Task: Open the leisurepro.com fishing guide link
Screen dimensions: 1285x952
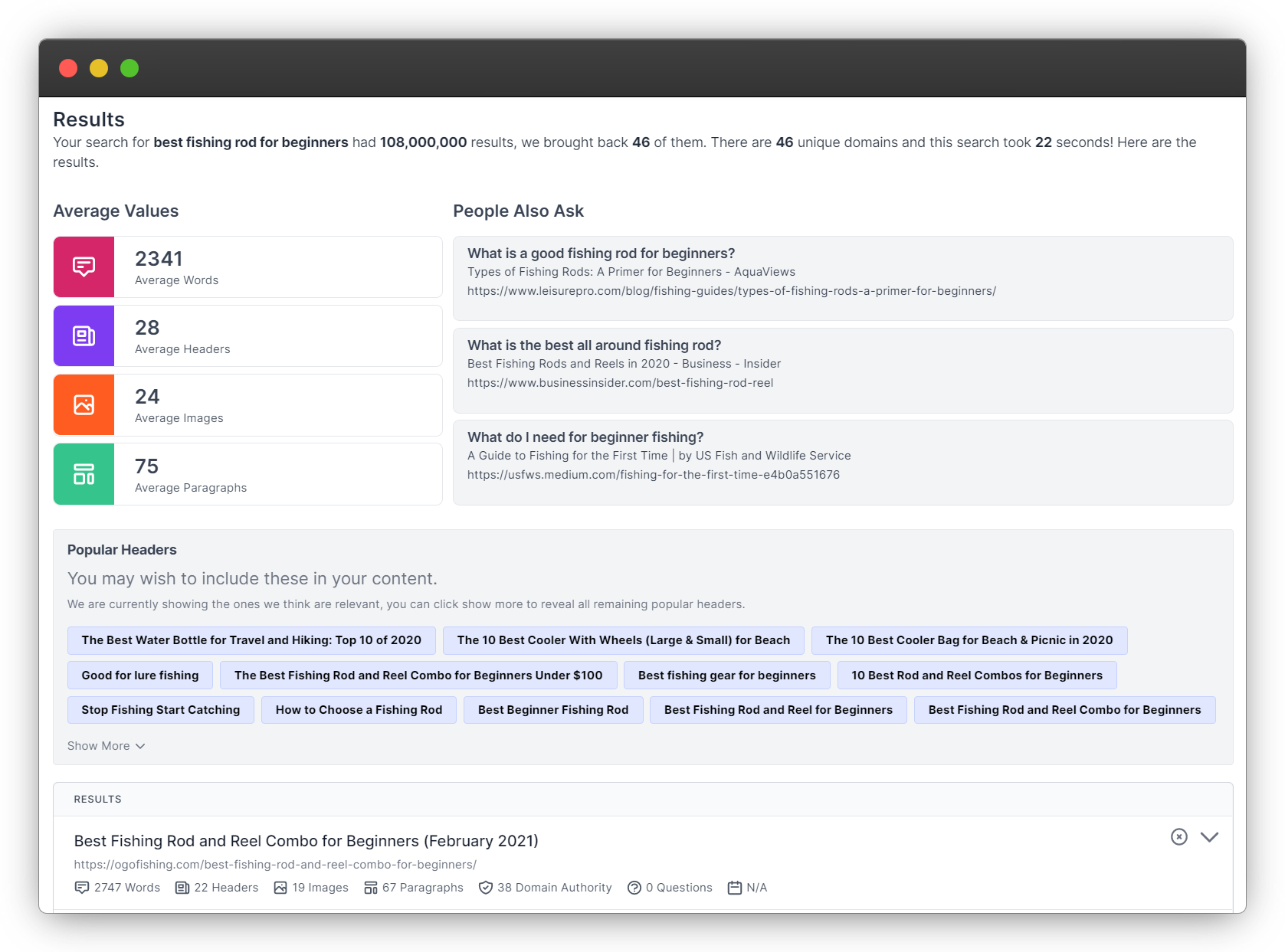Action: (732, 291)
